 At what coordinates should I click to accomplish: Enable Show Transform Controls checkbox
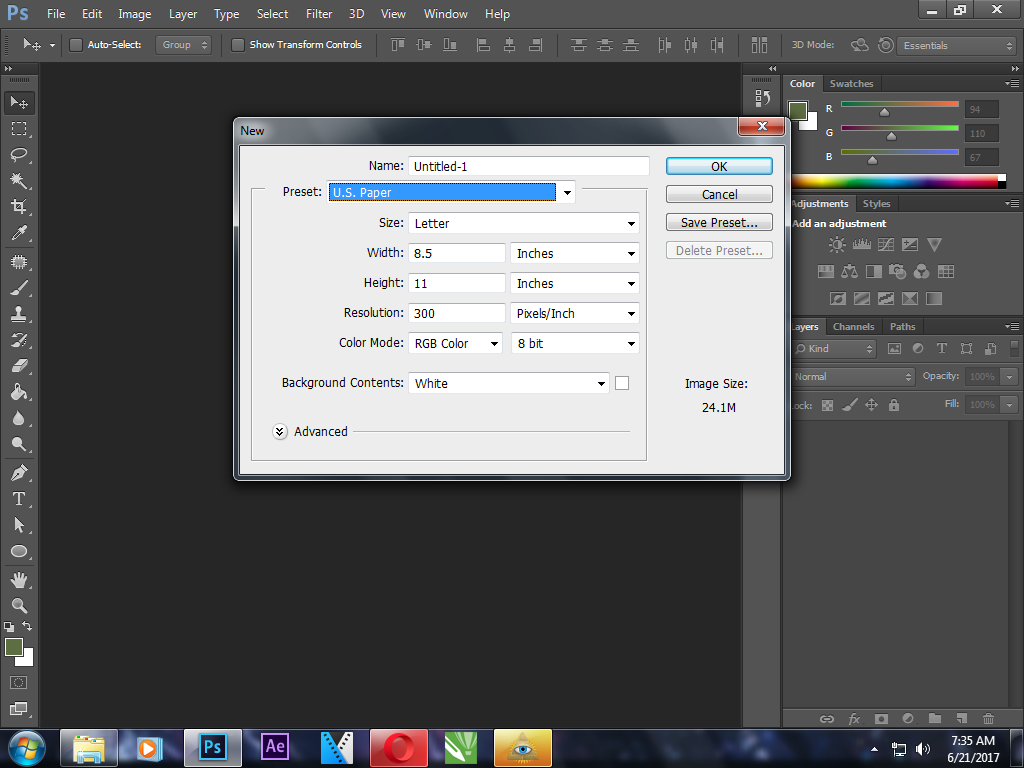coord(238,45)
